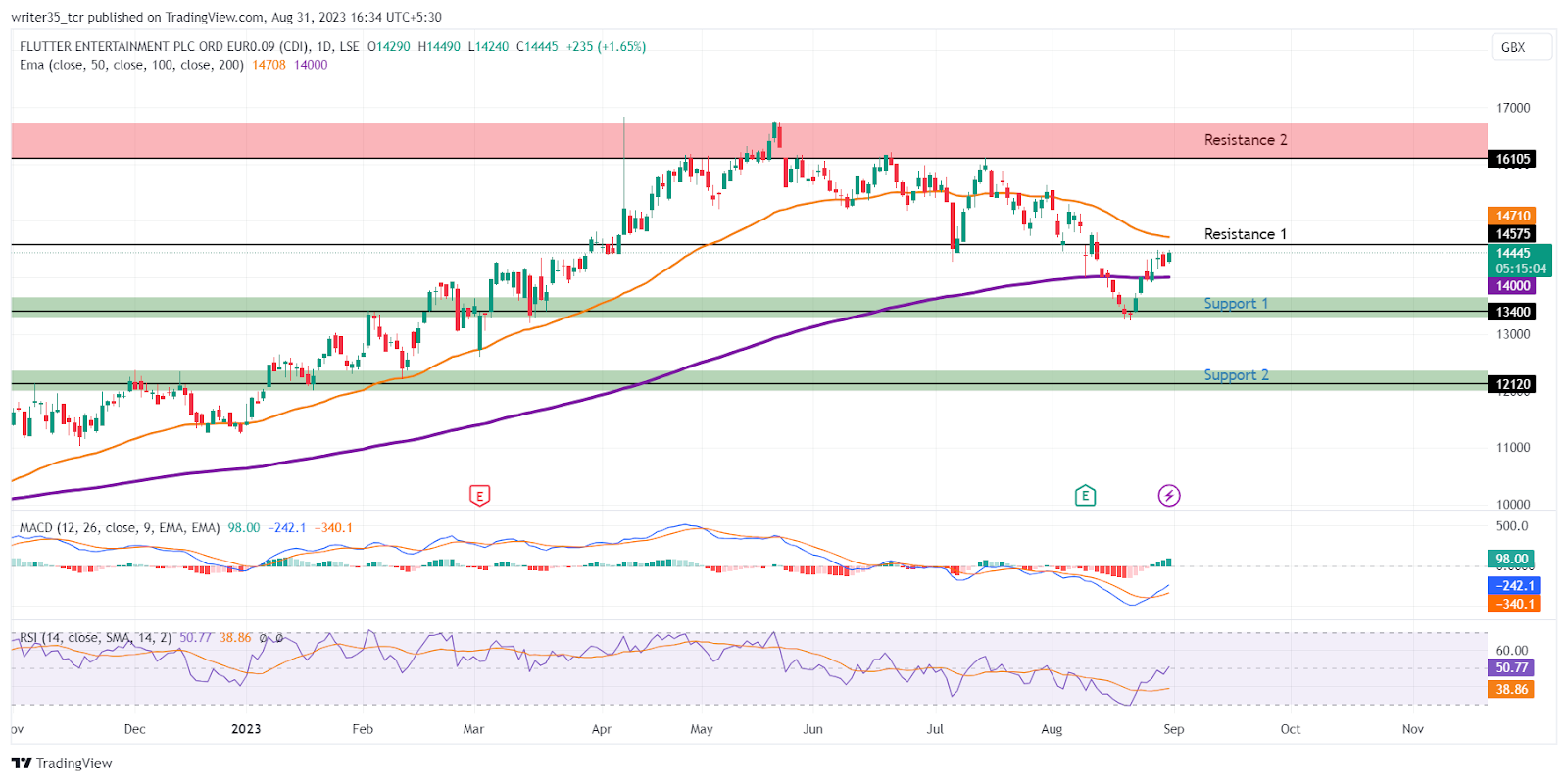Viewport: 1568px width, 782px height.
Task: Click the 2023 label on time axis
Action: (x=246, y=729)
